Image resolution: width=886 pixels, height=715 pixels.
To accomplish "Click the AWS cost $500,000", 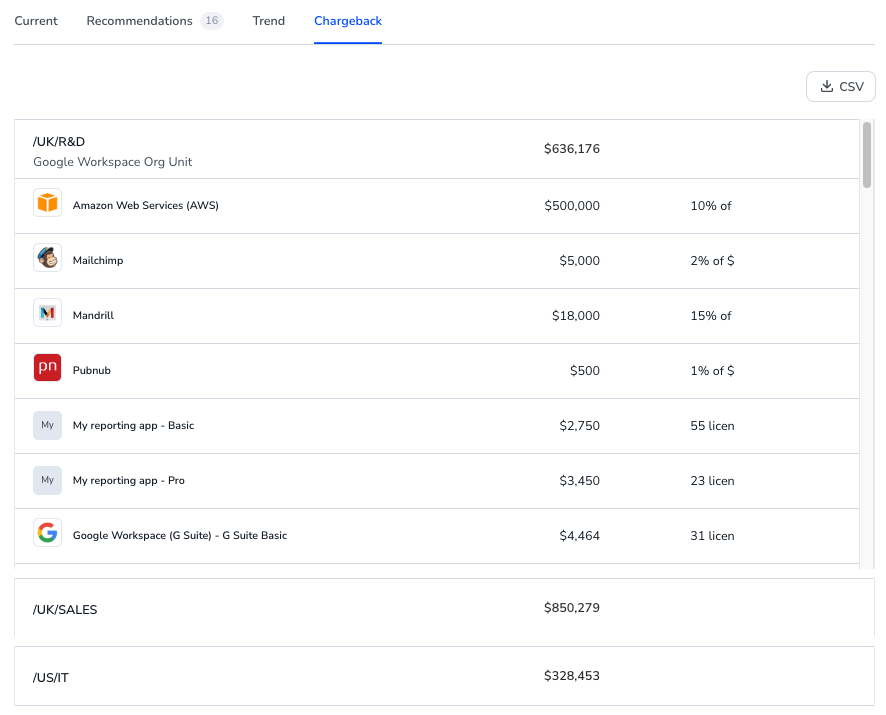I will tap(572, 206).
